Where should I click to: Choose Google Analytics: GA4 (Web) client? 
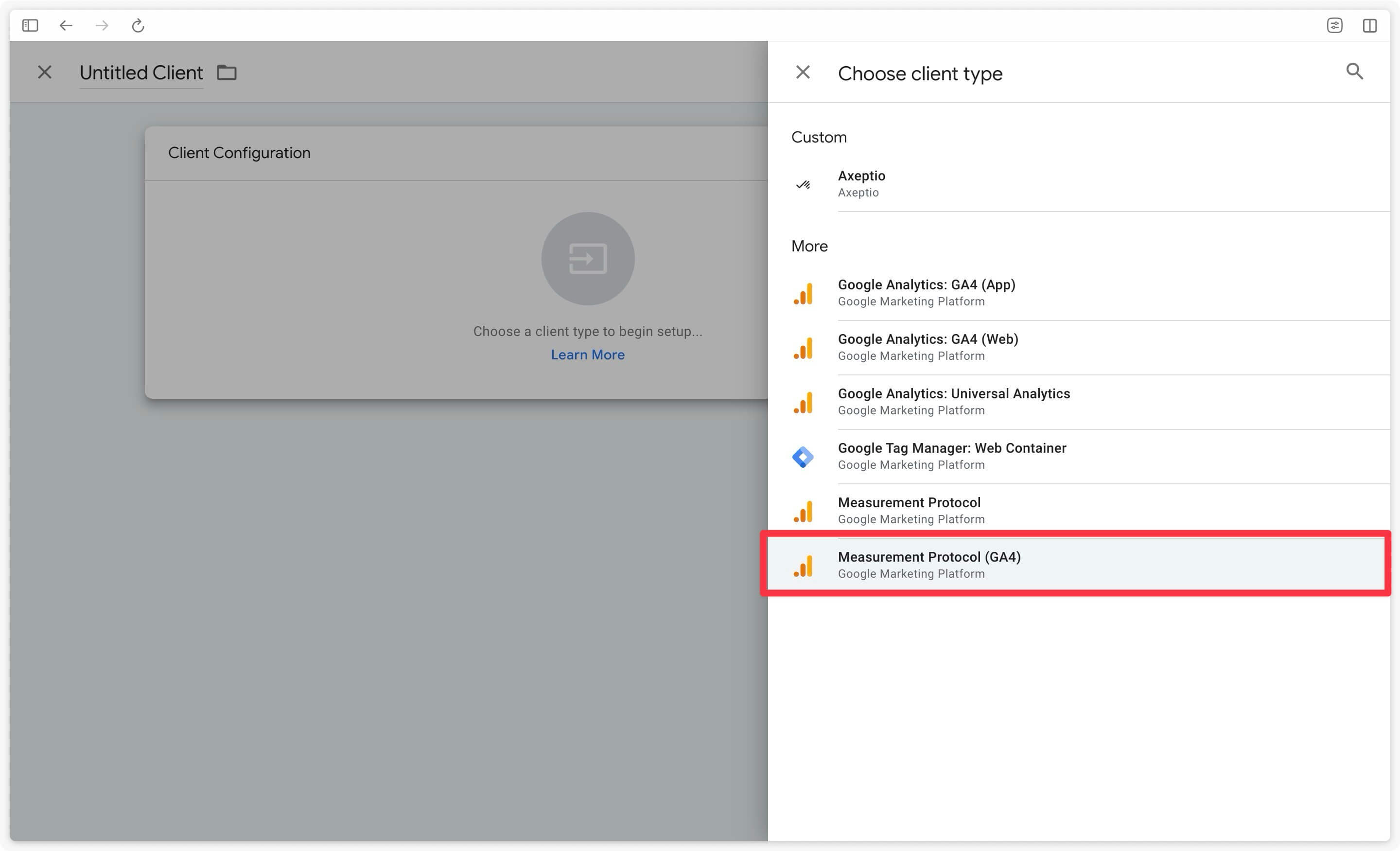point(1078,347)
